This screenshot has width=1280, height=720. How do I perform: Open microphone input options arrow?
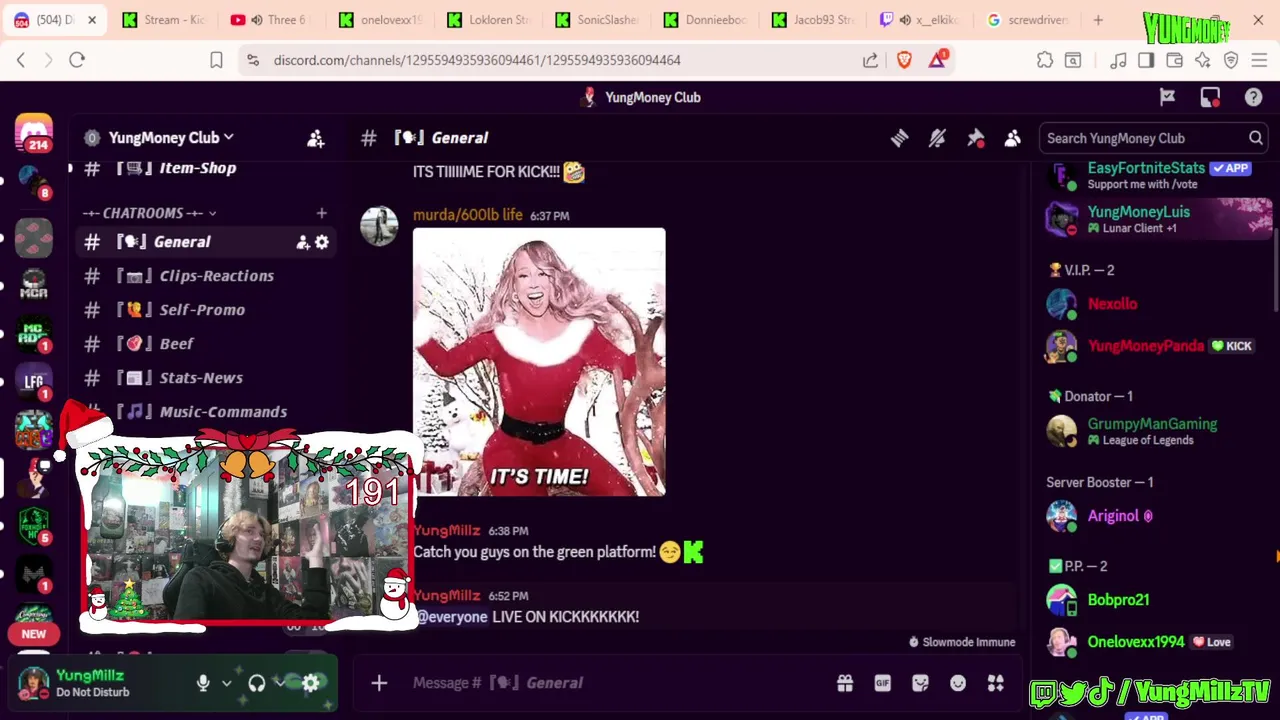pos(226,683)
